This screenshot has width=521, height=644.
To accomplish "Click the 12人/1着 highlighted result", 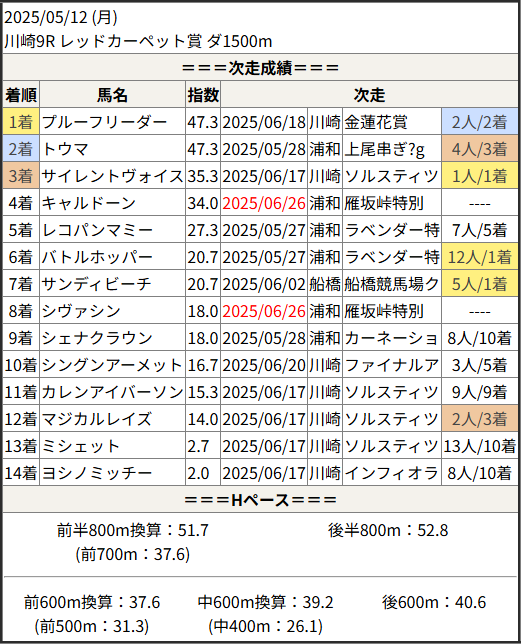I will tap(480, 257).
